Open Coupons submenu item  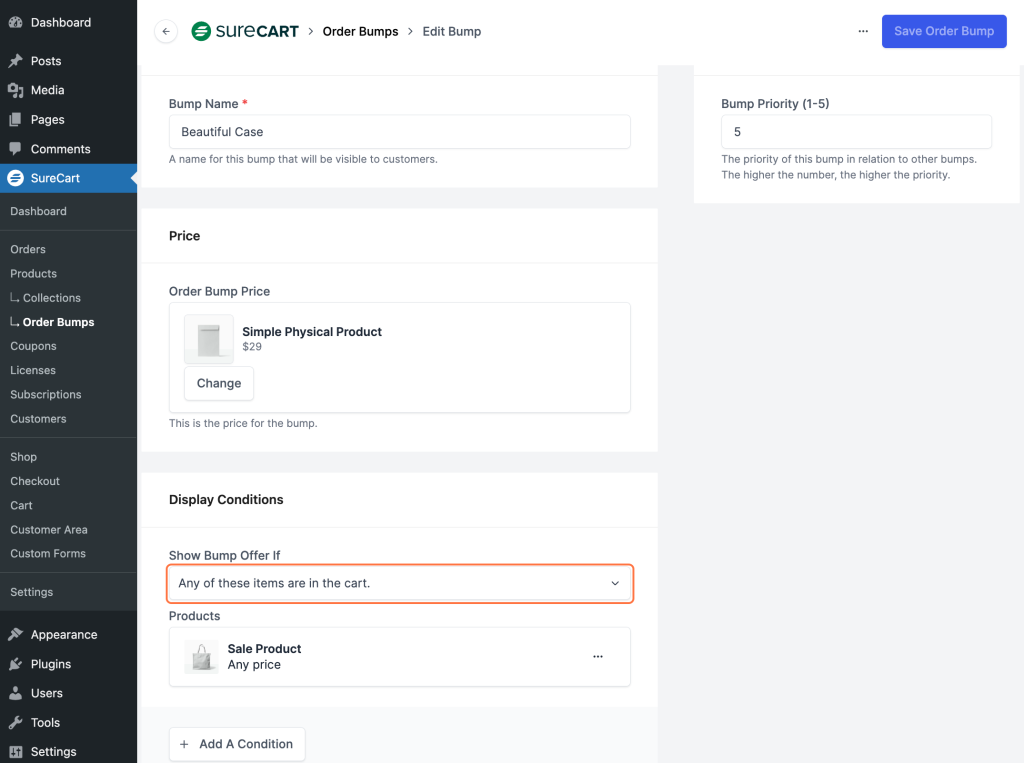point(33,346)
